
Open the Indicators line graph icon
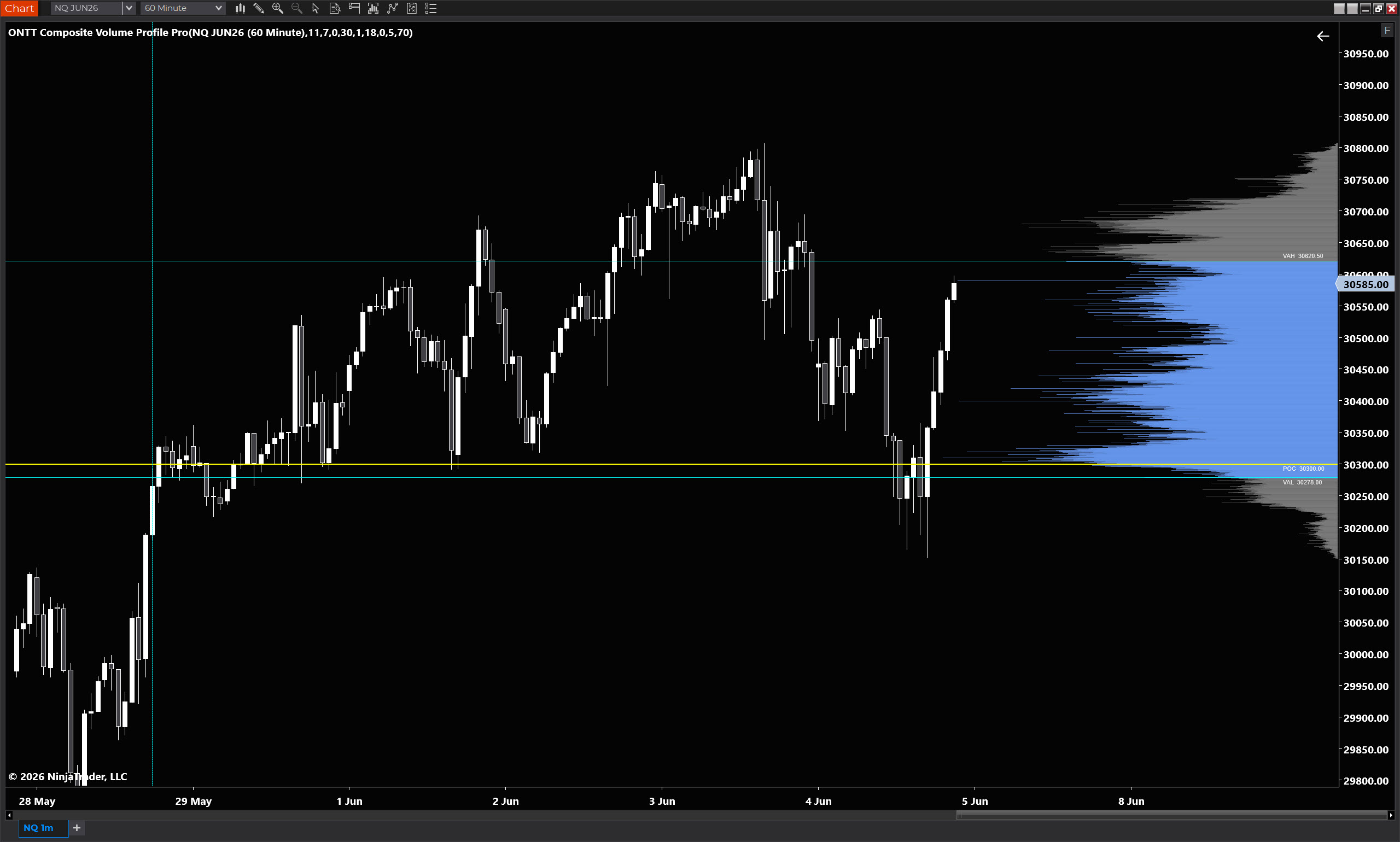tap(392, 8)
